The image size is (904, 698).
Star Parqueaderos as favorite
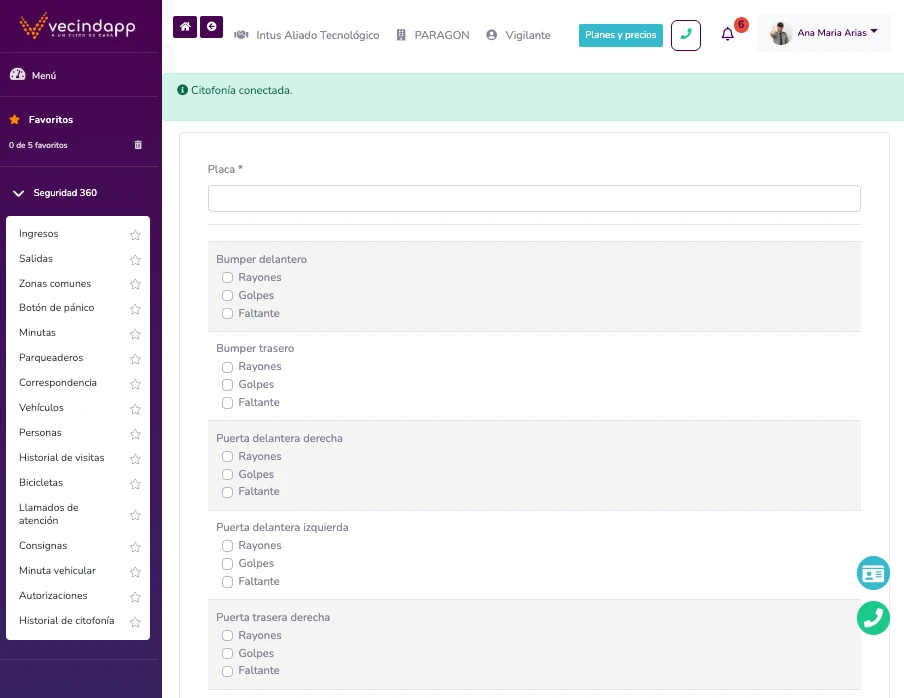point(135,359)
